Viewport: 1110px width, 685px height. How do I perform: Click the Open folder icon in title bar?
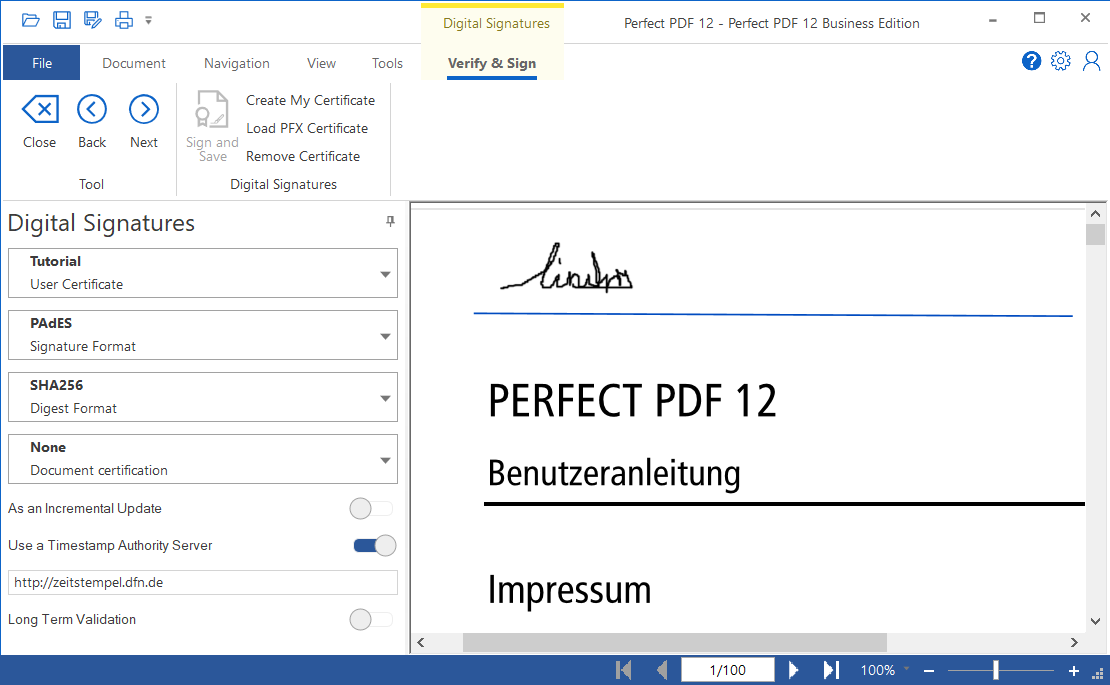(x=31, y=20)
